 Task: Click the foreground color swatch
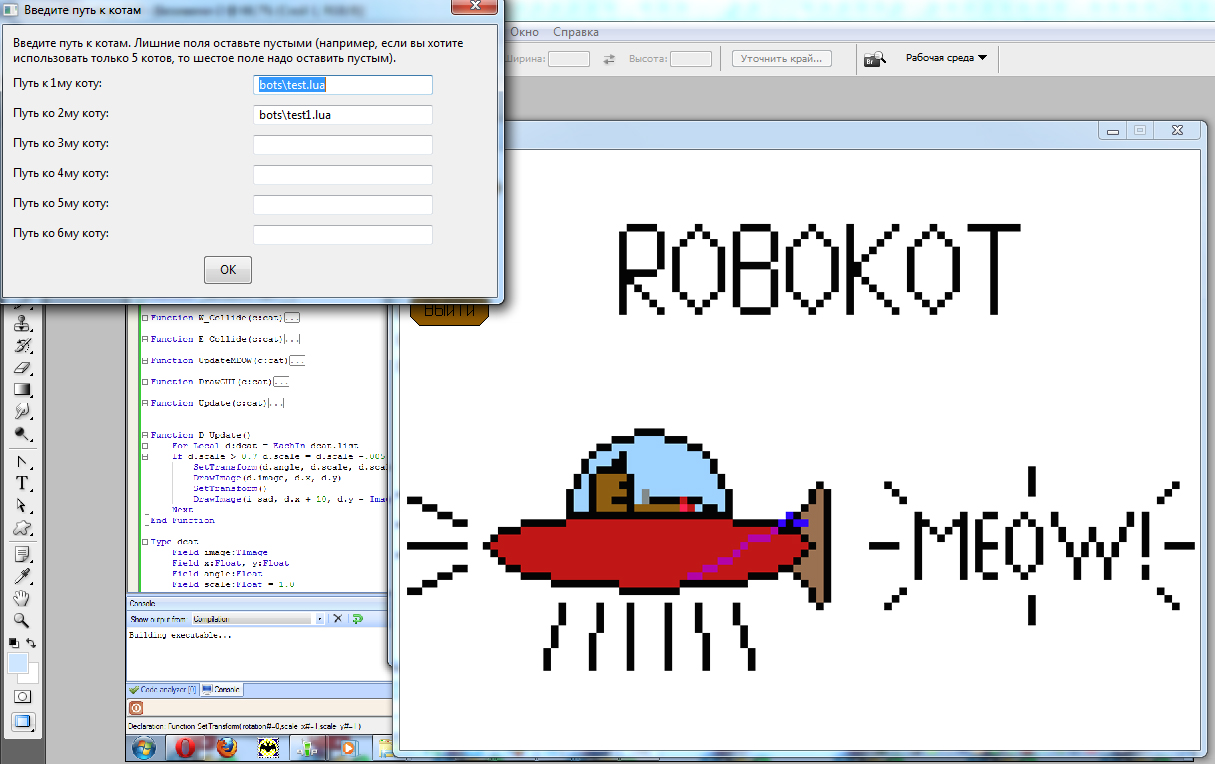tap(17, 662)
